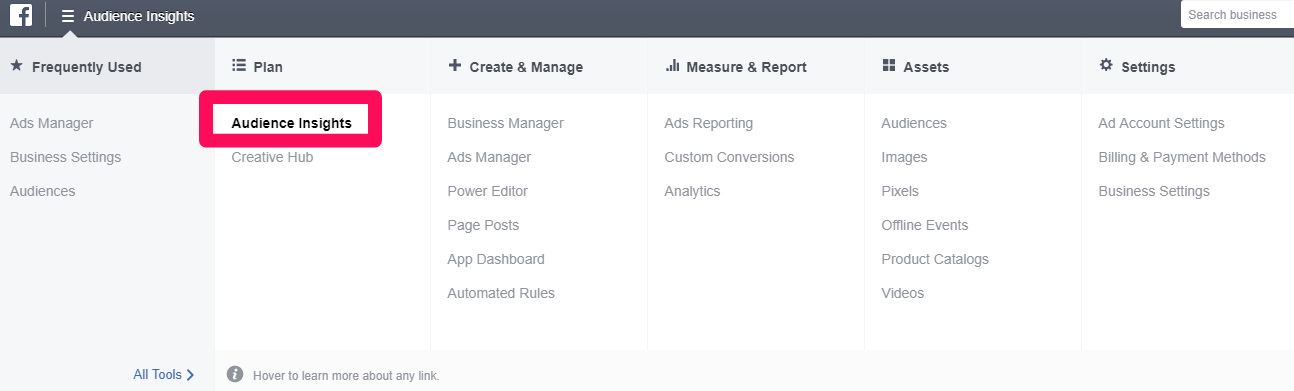
Task: Open Offline Events
Action: click(x=925, y=225)
